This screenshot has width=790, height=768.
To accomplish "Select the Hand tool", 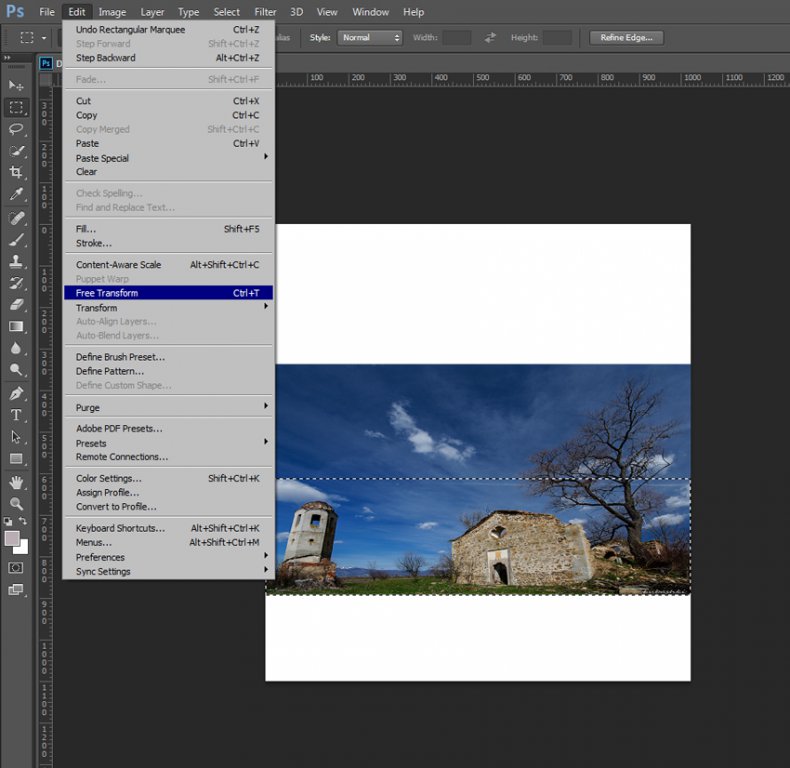I will point(16,482).
